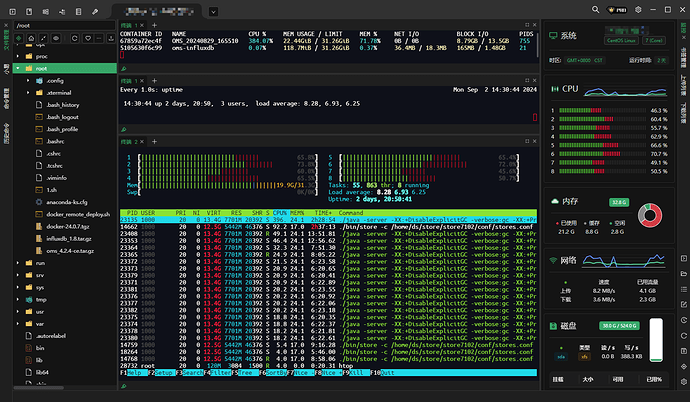Open the server-list icon in the top toolbar
Screen dimensions: 690x402
pyautogui.click(x=78, y=12)
